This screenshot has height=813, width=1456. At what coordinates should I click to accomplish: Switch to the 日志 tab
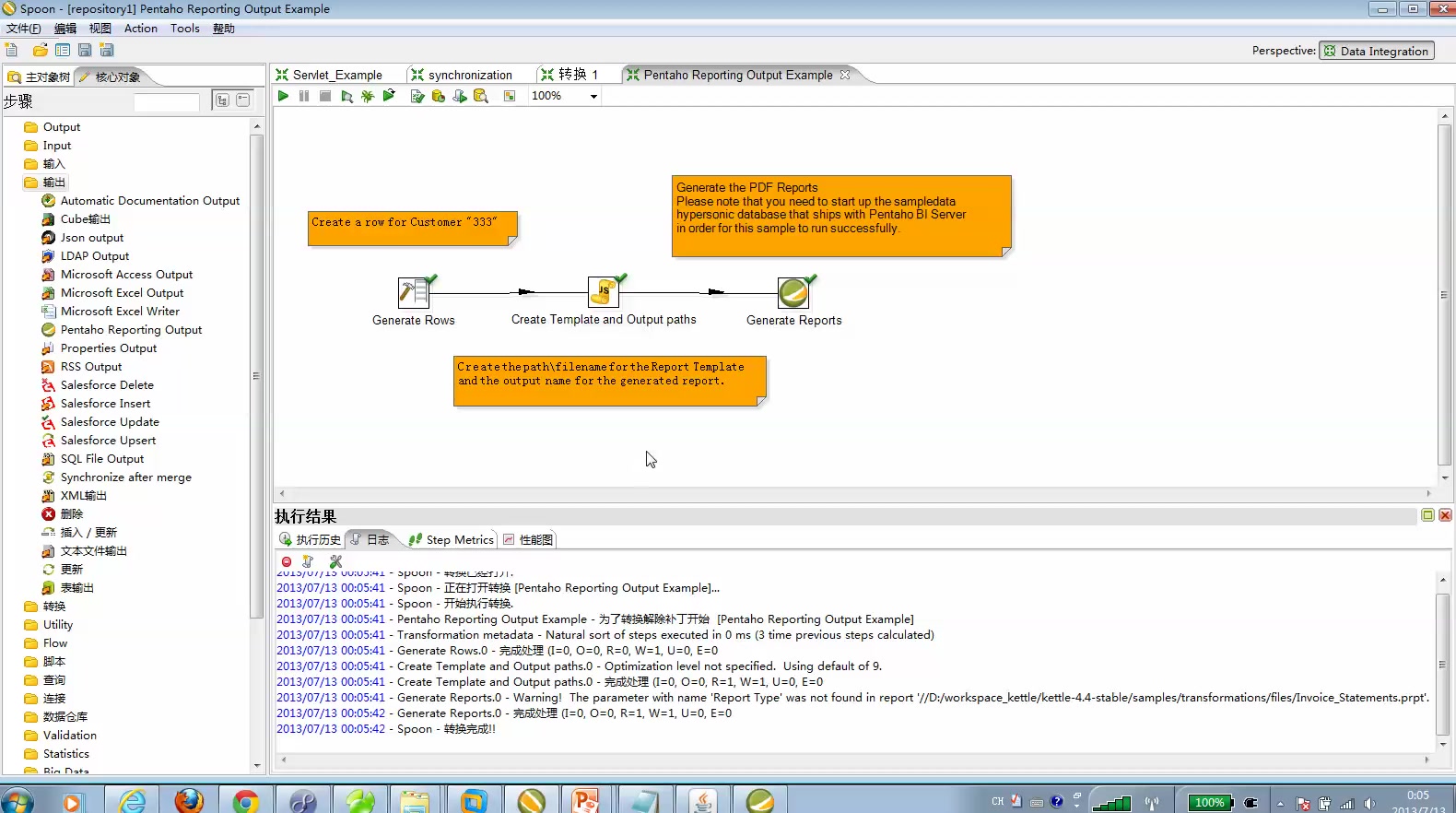pyautogui.click(x=370, y=540)
